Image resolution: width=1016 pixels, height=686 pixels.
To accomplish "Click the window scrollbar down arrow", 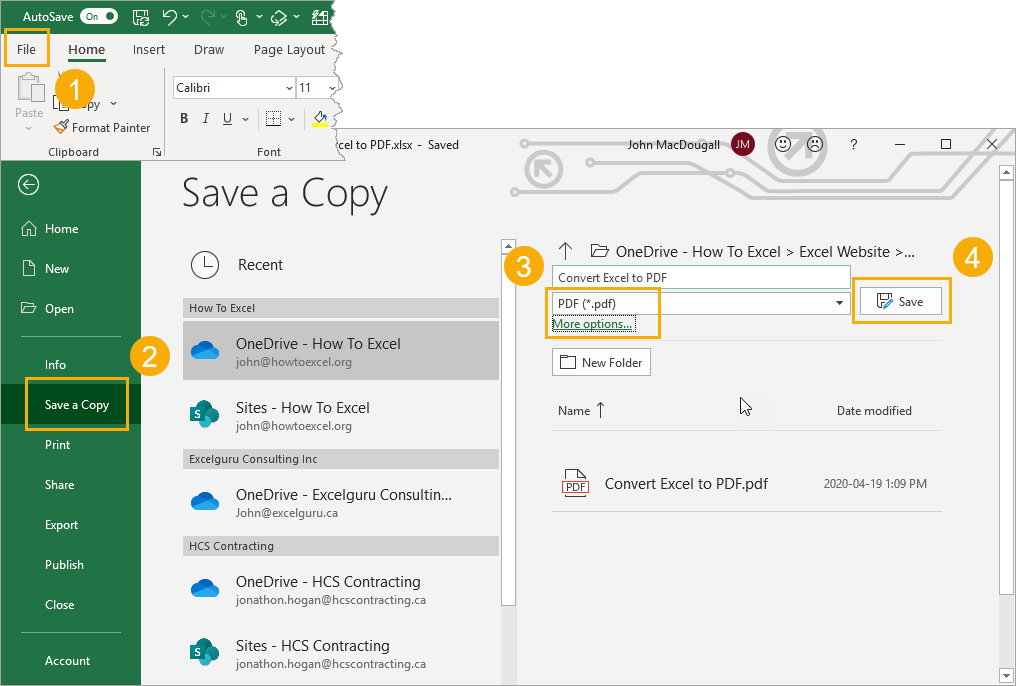I will click(1006, 678).
